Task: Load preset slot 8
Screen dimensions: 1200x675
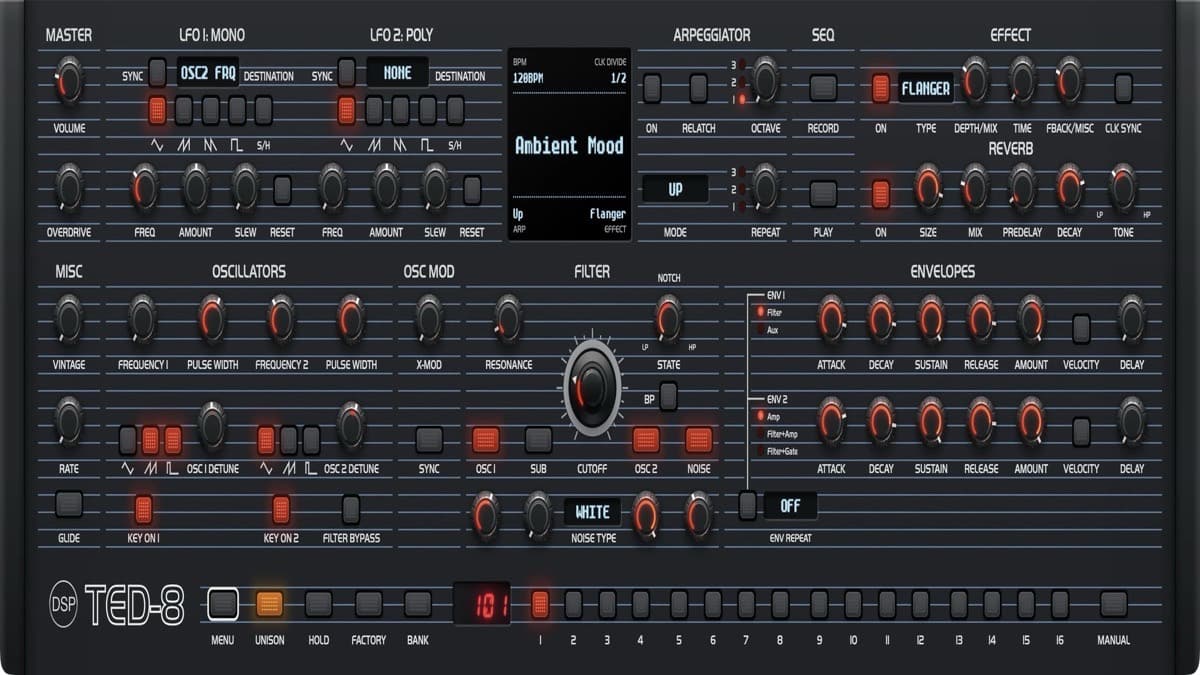Action: pyautogui.click(x=780, y=604)
